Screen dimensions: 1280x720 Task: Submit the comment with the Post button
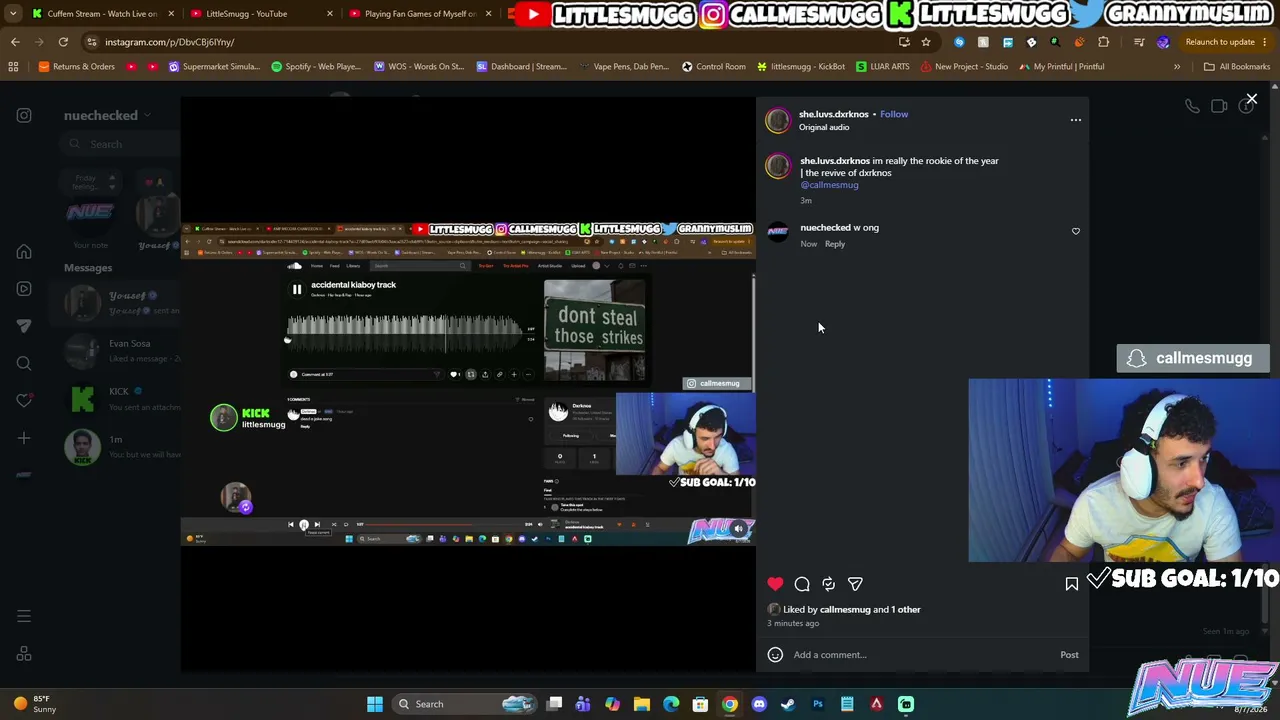tap(1069, 655)
